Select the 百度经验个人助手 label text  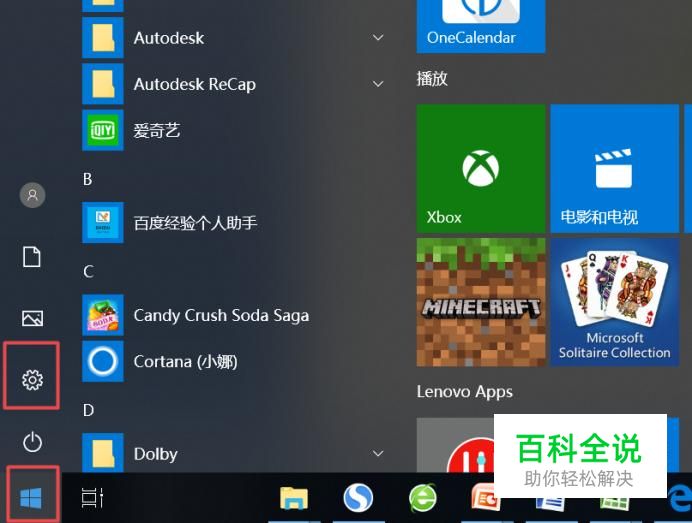click(x=195, y=223)
